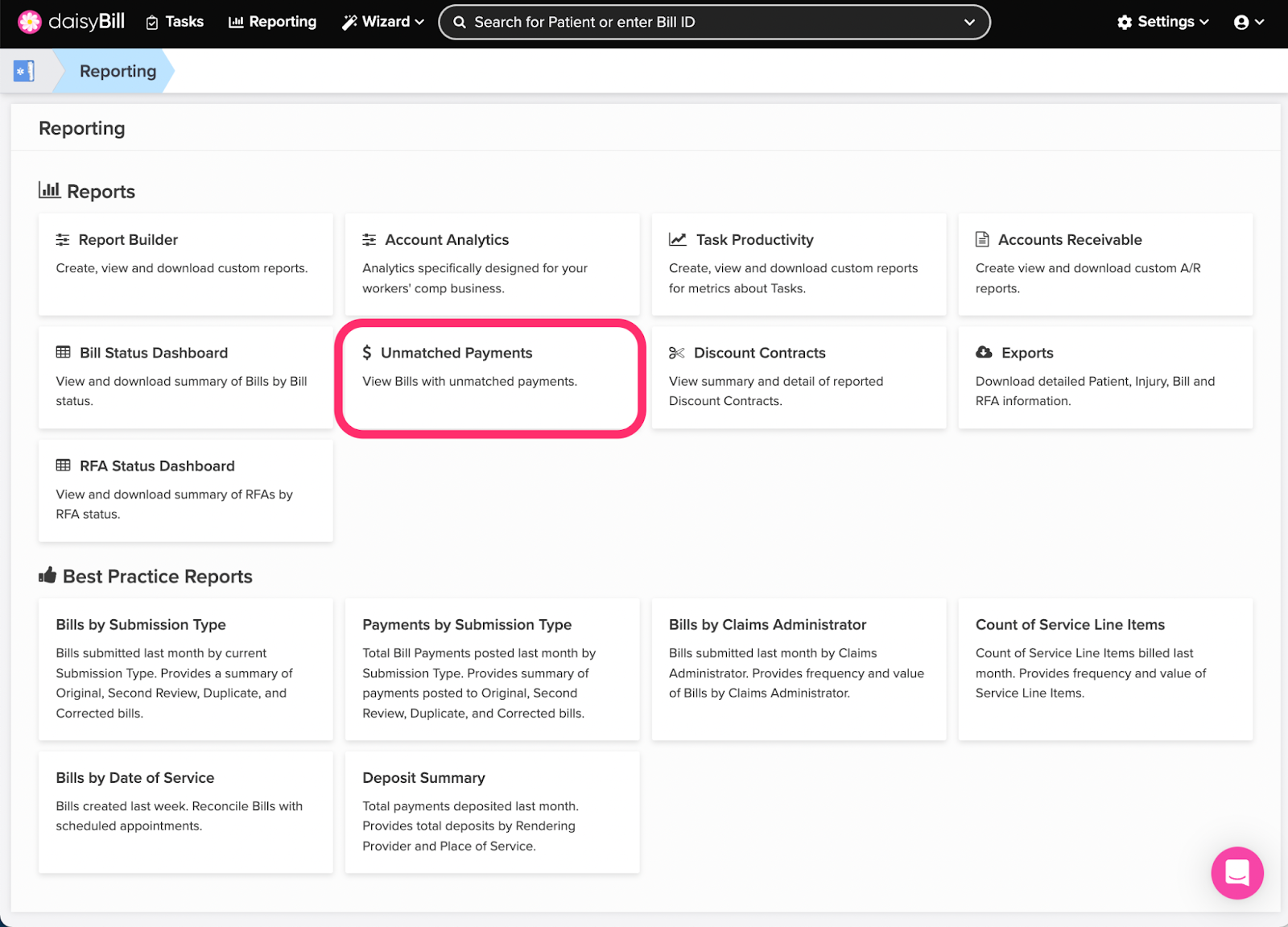Click the Accounts Receivable document icon
1288x927 pixels.
(x=982, y=239)
